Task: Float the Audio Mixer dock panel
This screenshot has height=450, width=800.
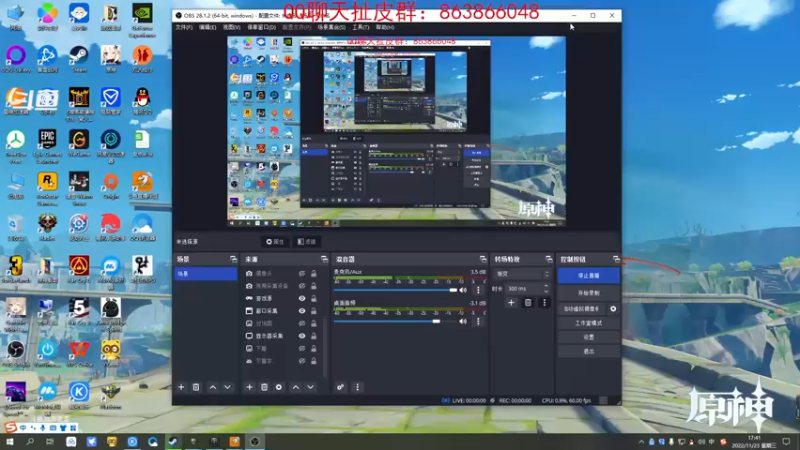Action: [x=483, y=259]
